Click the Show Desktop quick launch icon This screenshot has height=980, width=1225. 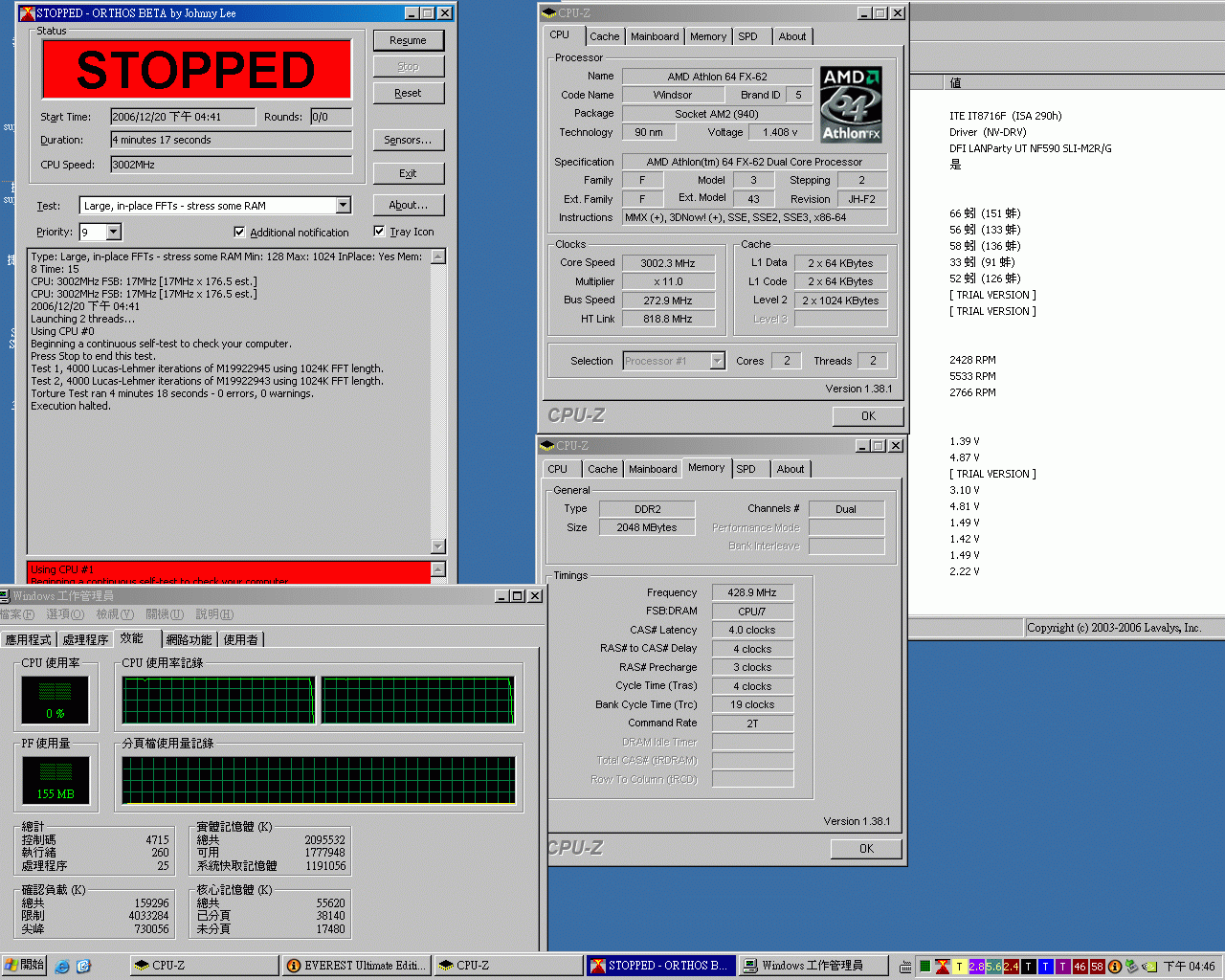[83, 967]
